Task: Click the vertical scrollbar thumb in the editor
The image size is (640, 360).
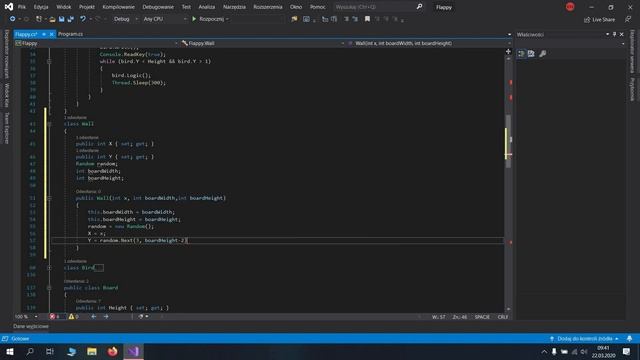Action: pos(509,141)
